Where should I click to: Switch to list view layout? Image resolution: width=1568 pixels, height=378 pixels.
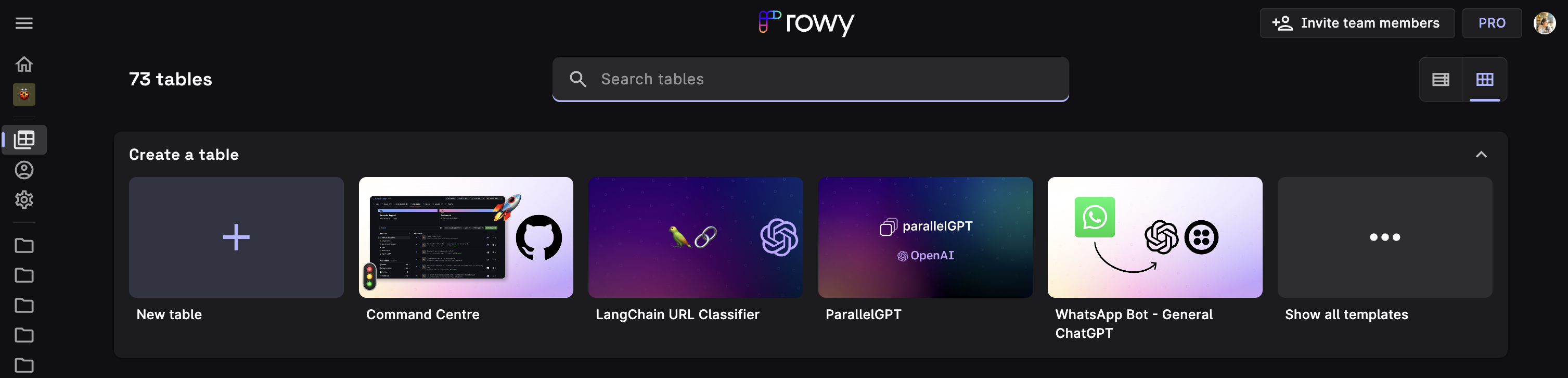point(1440,79)
